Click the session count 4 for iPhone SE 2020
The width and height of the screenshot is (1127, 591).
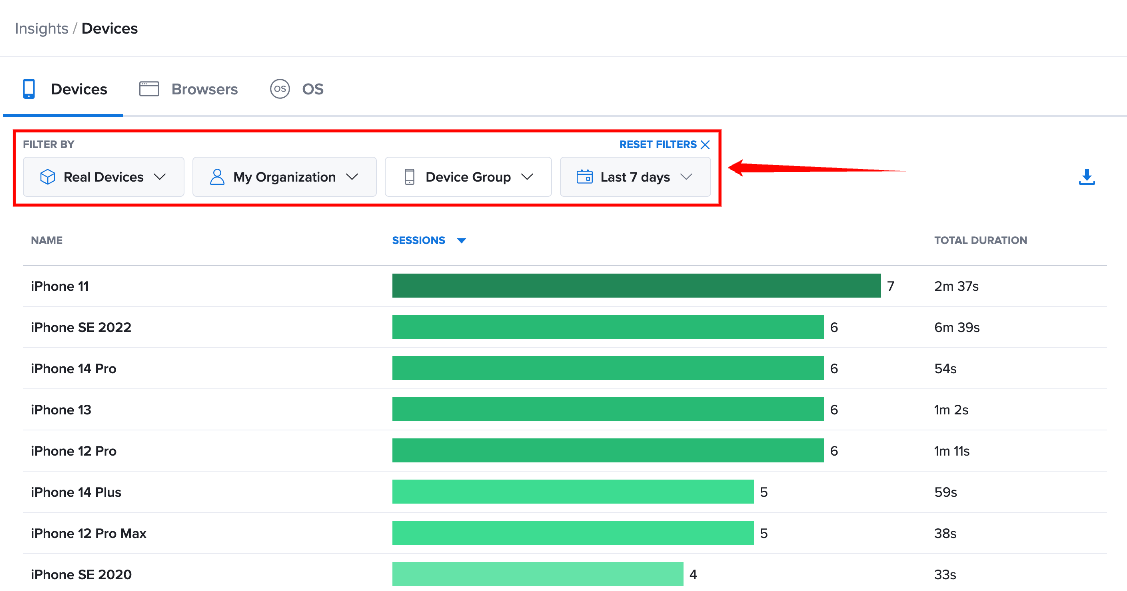pos(693,574)
